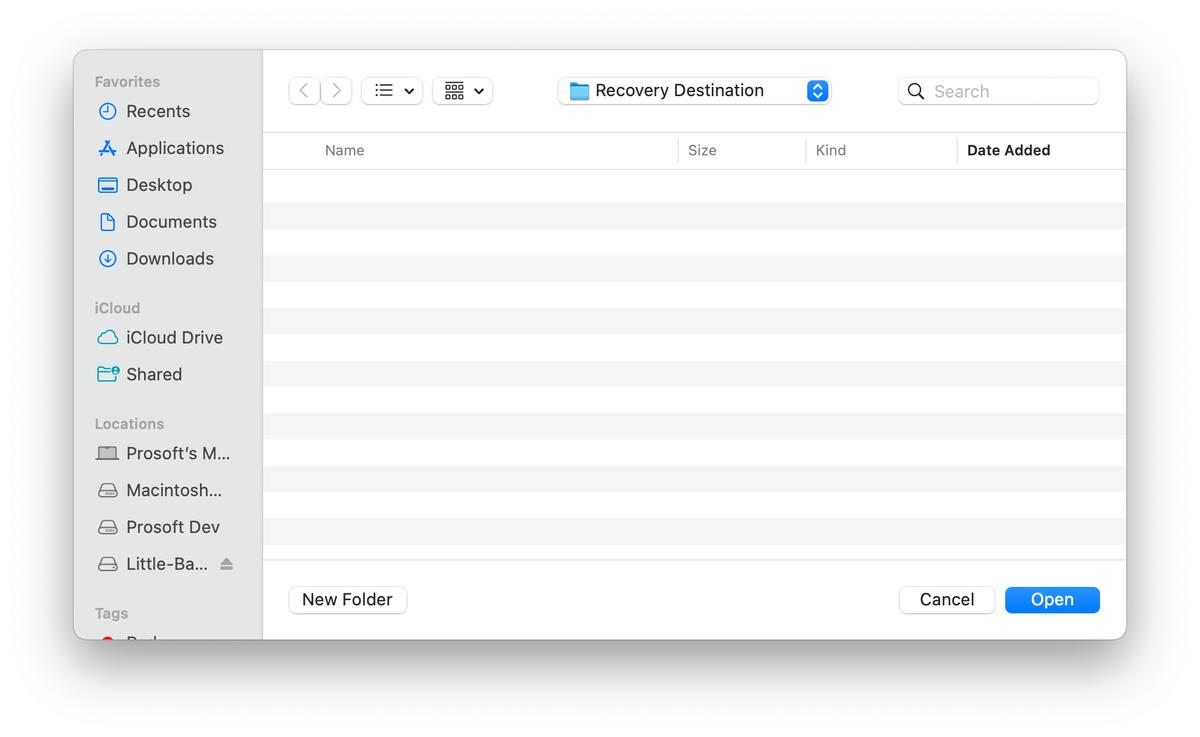Open the Prosoft Dev volume
The height and width of the screenshot is (737, 1200).
coord(173,527)
